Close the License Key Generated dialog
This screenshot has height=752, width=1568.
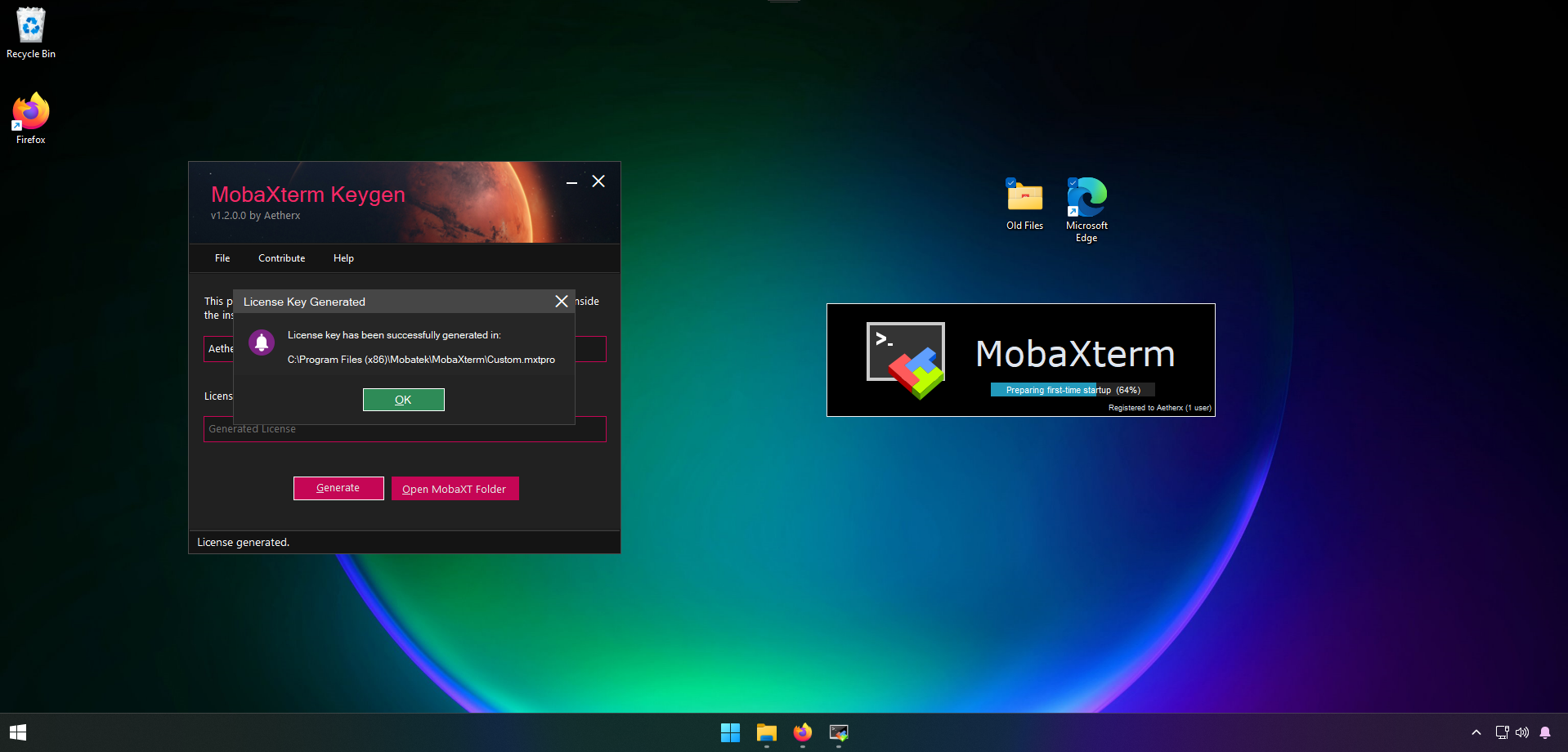[x=562, y=302]
